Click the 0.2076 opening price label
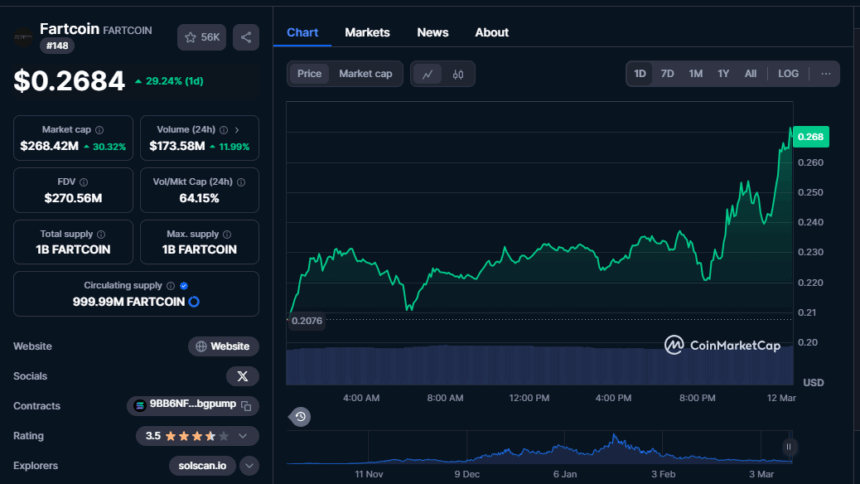The height and width of the screenshot is (484, 860). point(307,320)
